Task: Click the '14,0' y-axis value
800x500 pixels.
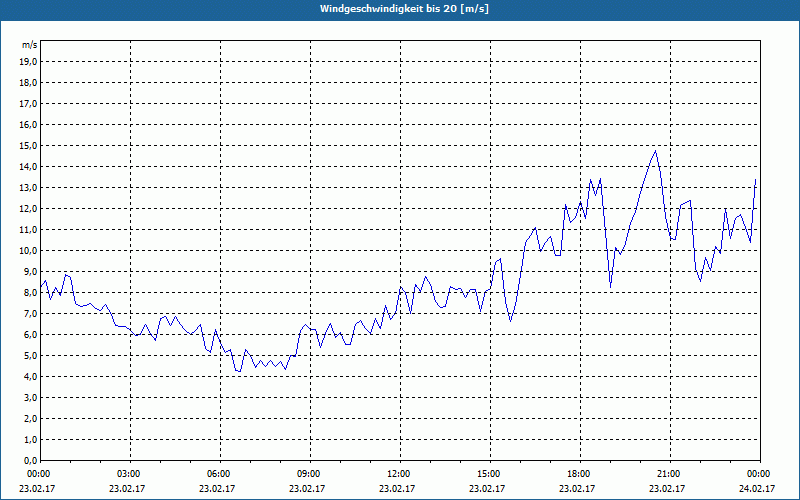Action: click(29, 167)
